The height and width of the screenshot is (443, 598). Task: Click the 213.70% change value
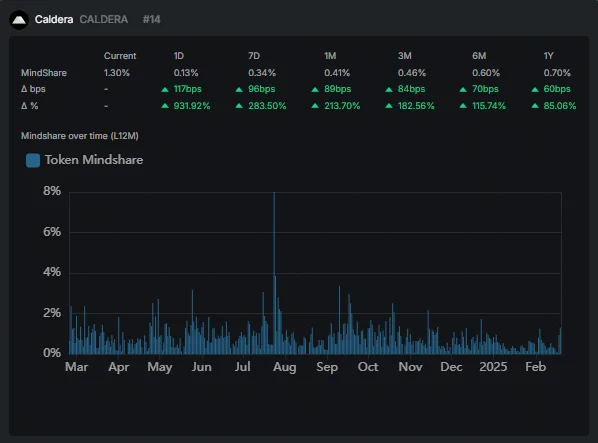(x=342, y=106)
